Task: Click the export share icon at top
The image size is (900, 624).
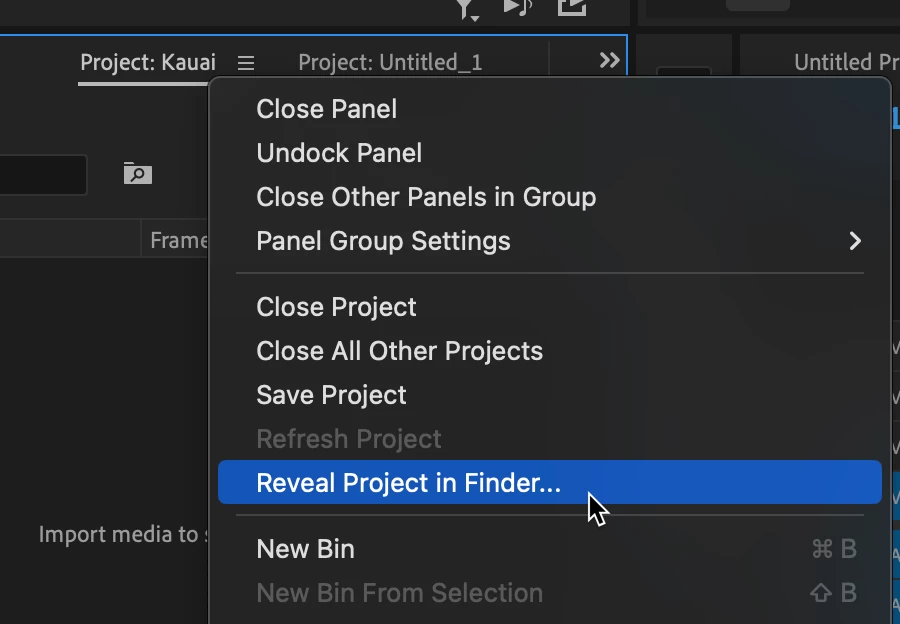Action: [571, 8]
